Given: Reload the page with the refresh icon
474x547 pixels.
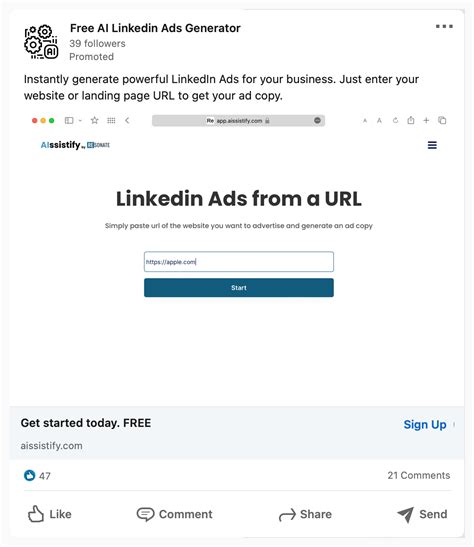Looking at the screenshot, I should 395,121.
